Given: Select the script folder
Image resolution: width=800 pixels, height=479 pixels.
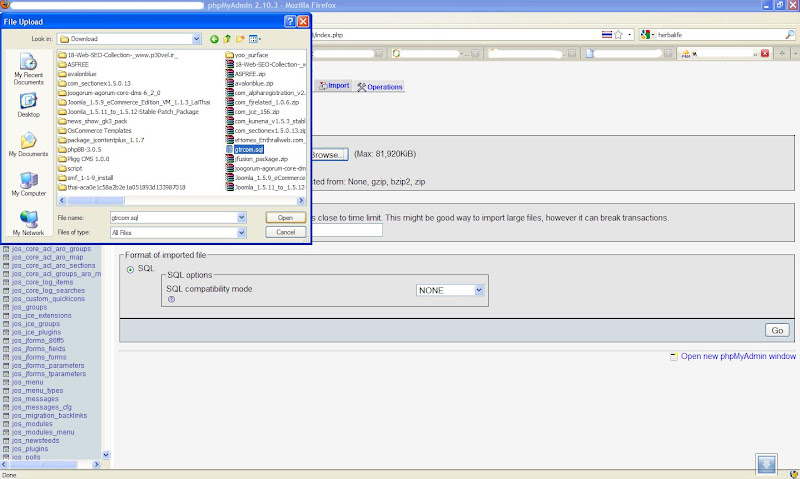Looking at the screenshot, I should pyautogui.click(x=70, y=168).
